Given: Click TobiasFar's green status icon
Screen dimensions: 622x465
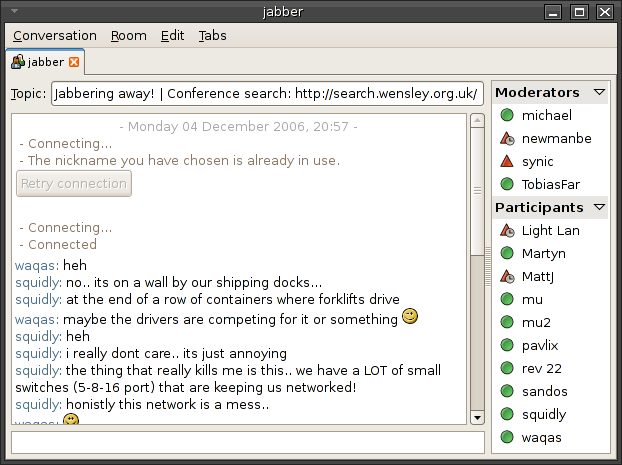Looking at the screenshot, I should pyautogui.click(x=507, y=184).
